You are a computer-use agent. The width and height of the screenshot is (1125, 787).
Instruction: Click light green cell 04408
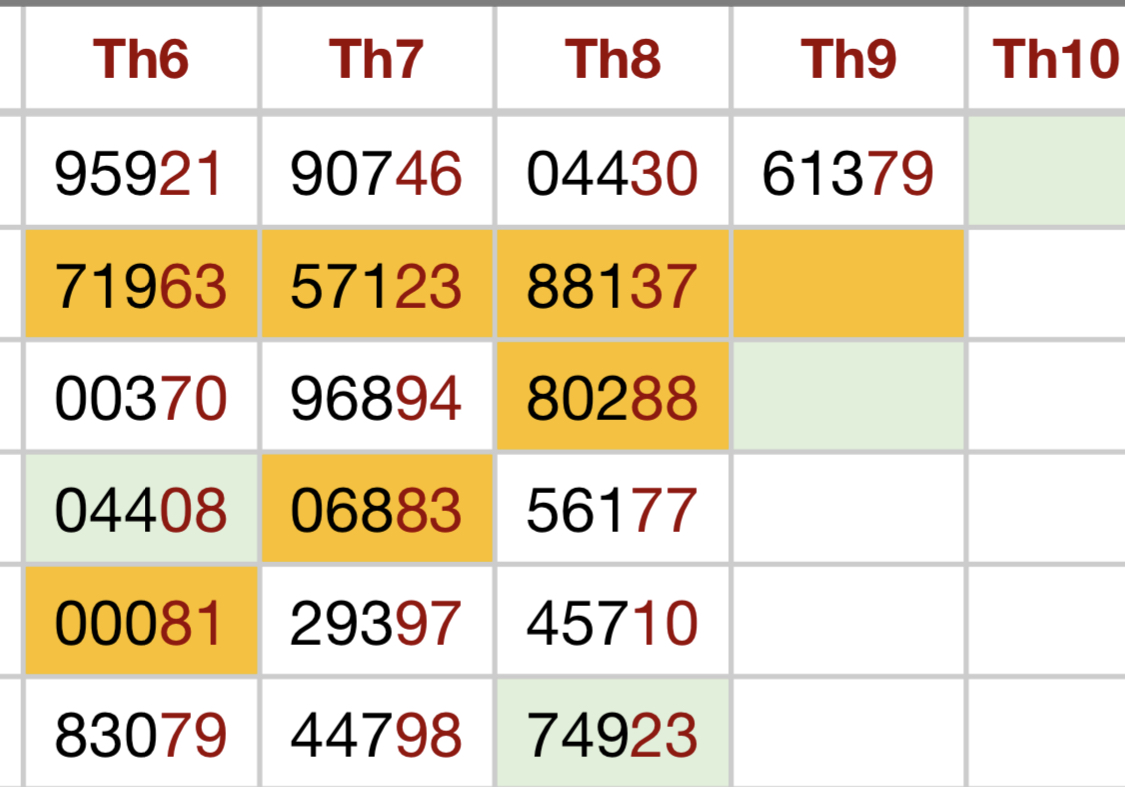141,510
